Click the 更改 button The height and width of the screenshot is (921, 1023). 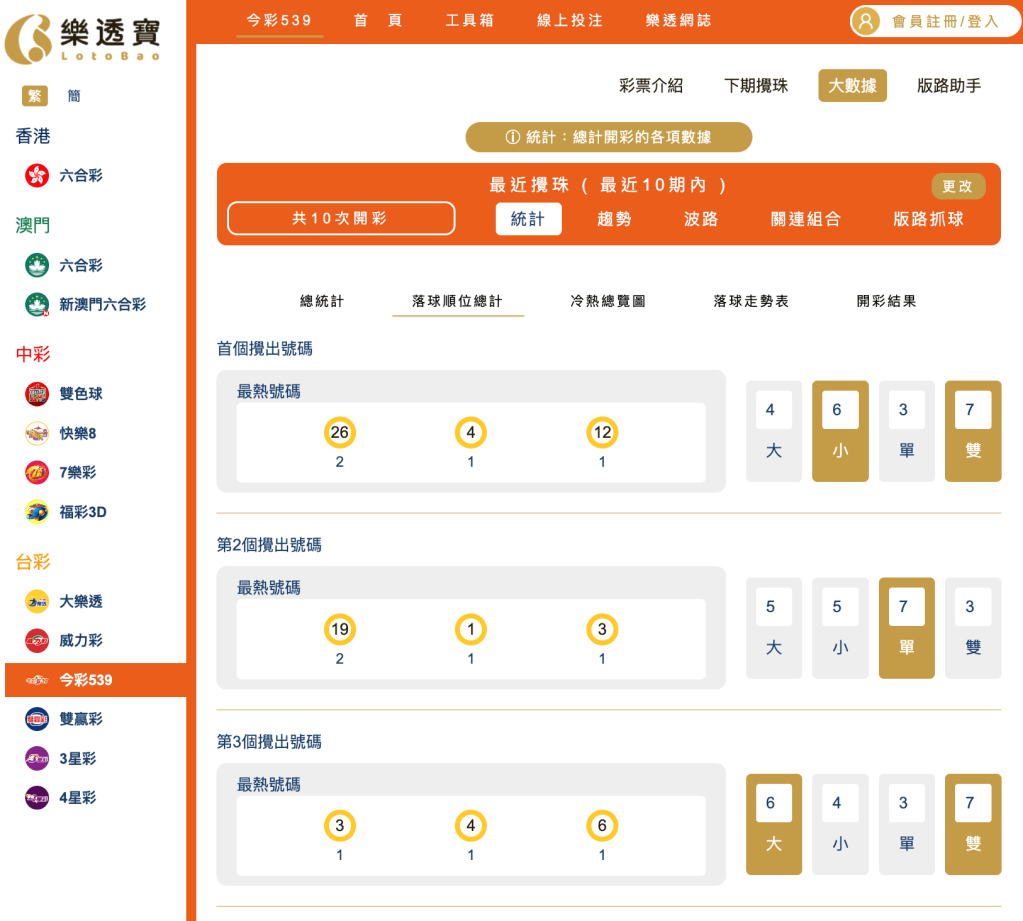[x=960, y=186]
